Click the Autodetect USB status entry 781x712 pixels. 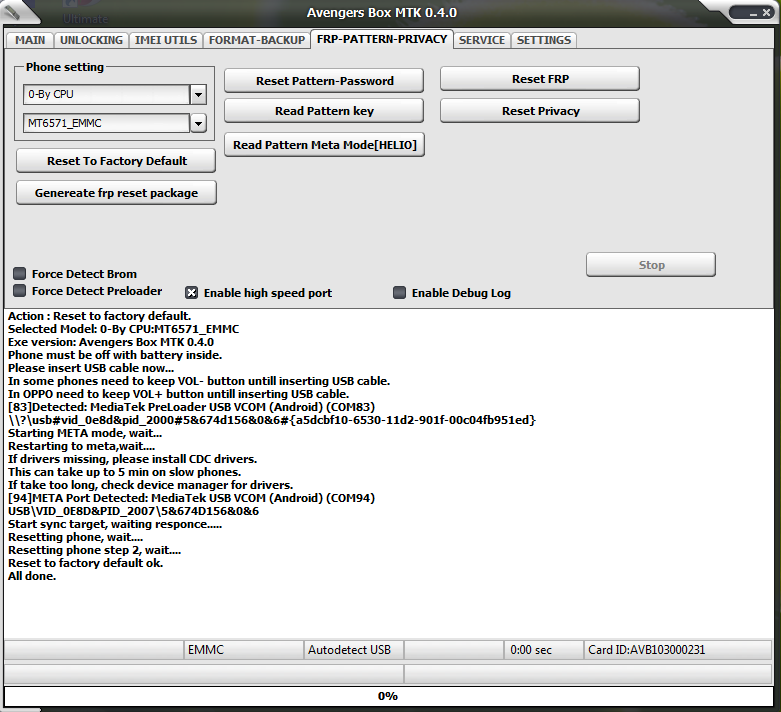click(353, 650)
